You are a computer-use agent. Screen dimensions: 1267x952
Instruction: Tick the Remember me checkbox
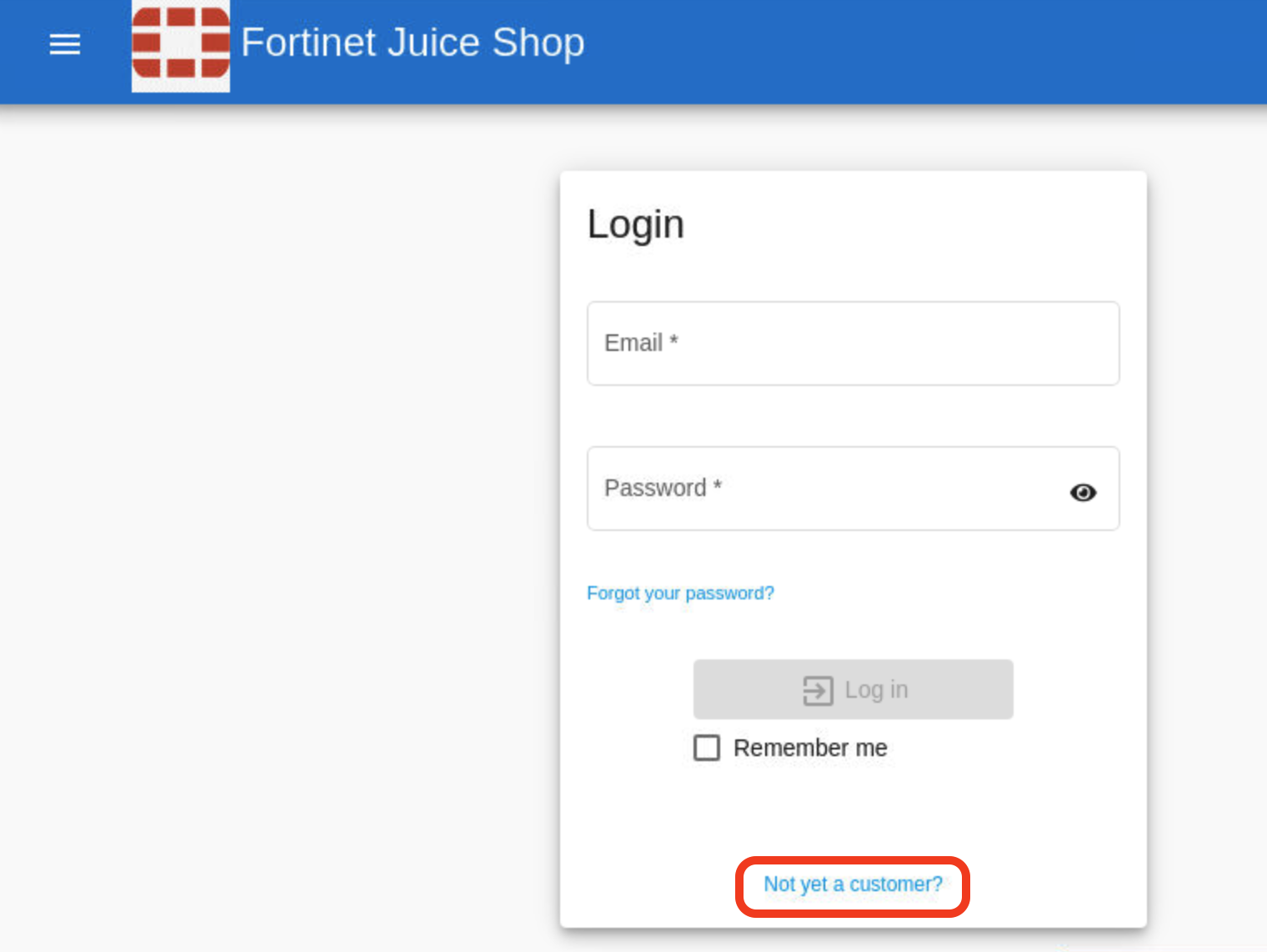pos(707,748)
